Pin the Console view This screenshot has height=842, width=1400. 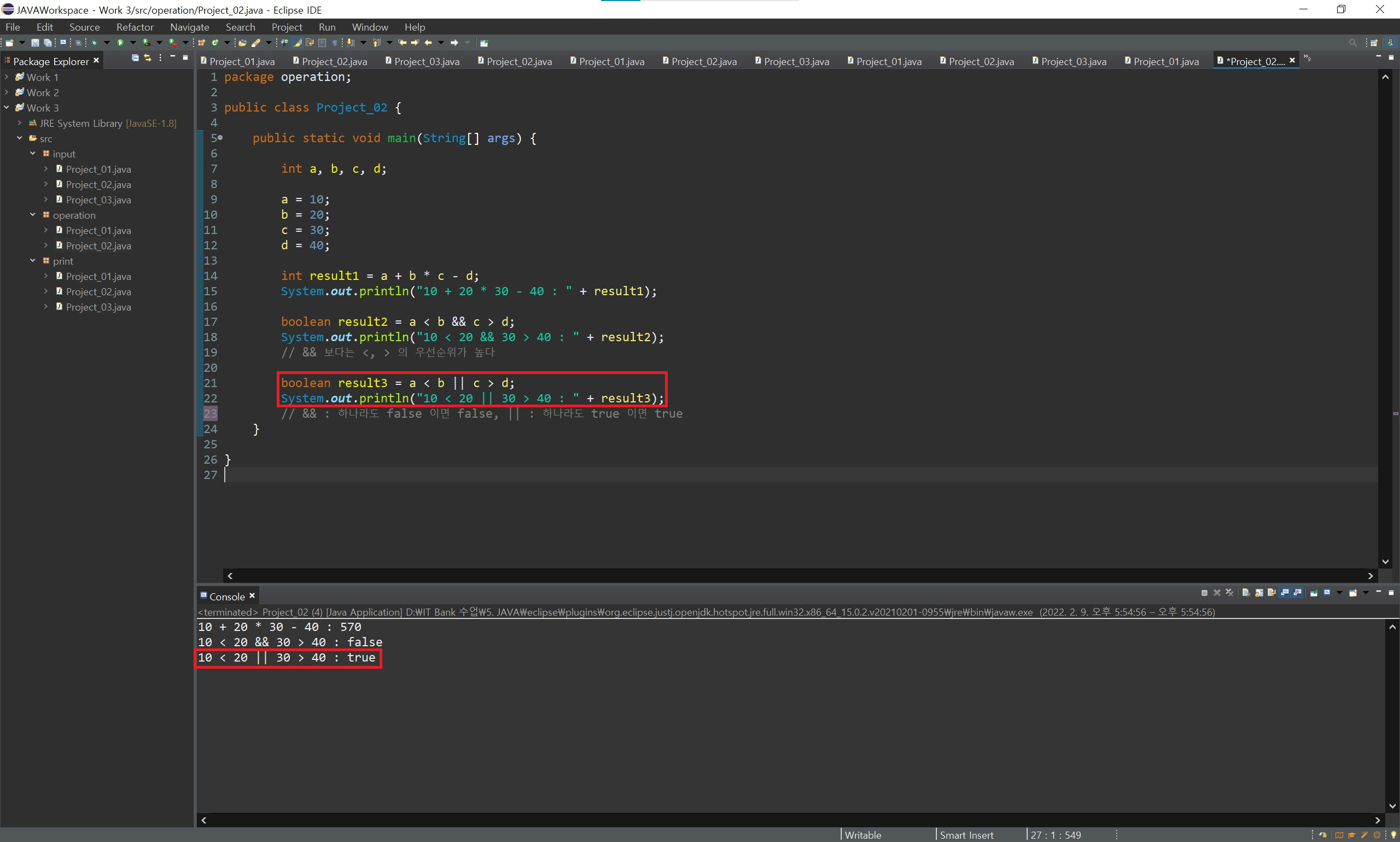pos(1314,593)
